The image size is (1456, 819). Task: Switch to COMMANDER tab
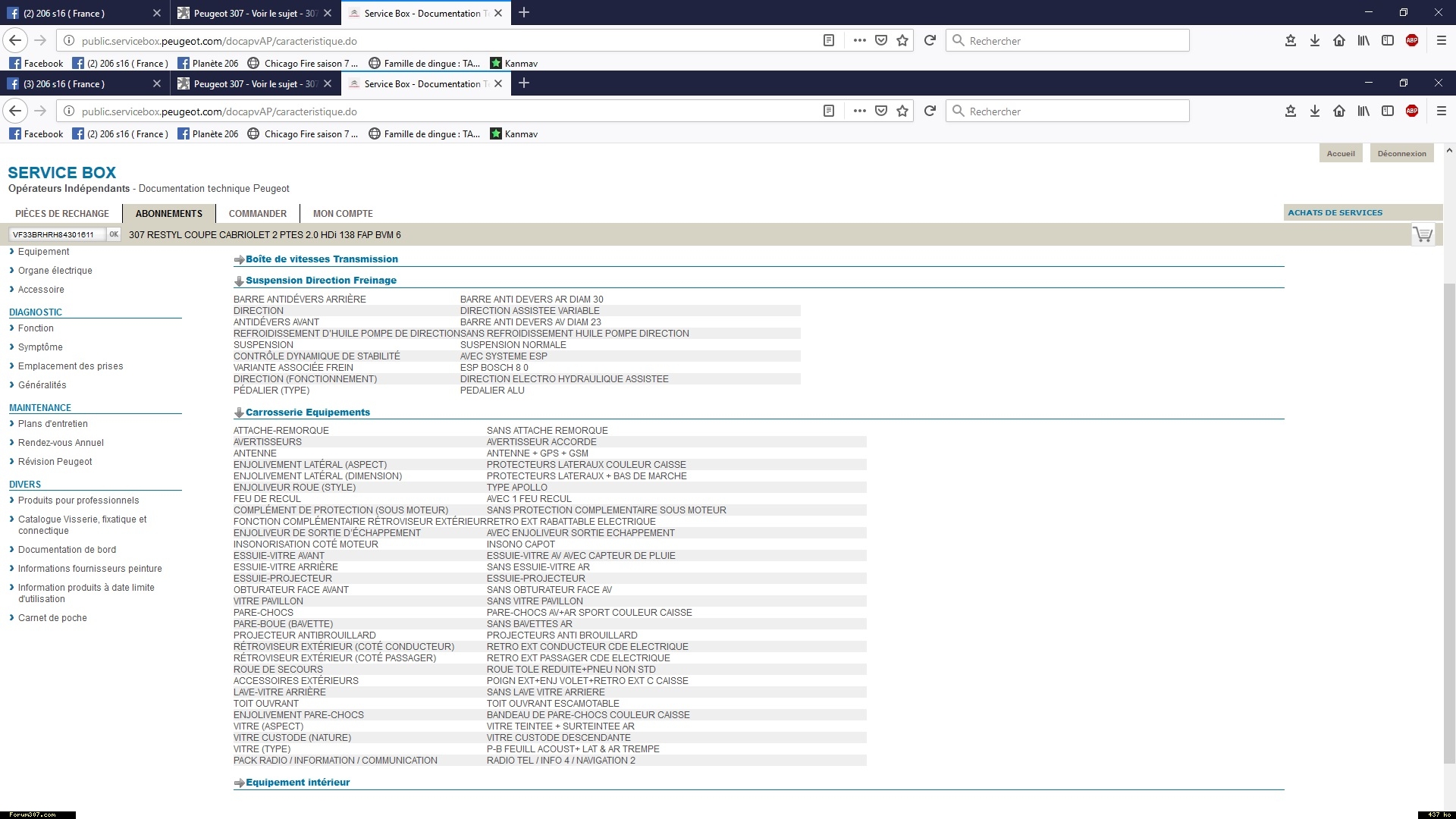(x=258, y=214)
